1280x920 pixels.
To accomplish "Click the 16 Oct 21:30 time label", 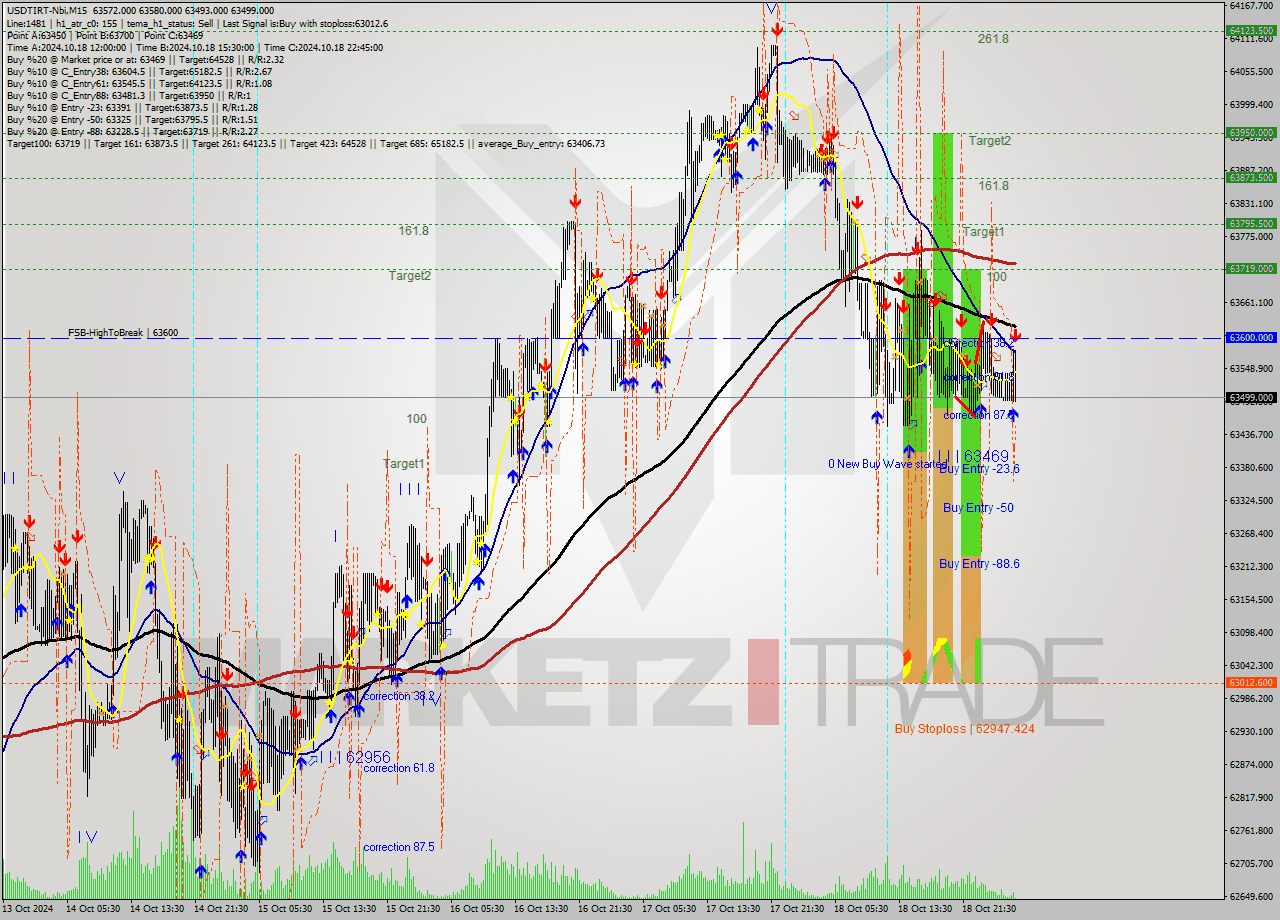I will coord(605,909).
